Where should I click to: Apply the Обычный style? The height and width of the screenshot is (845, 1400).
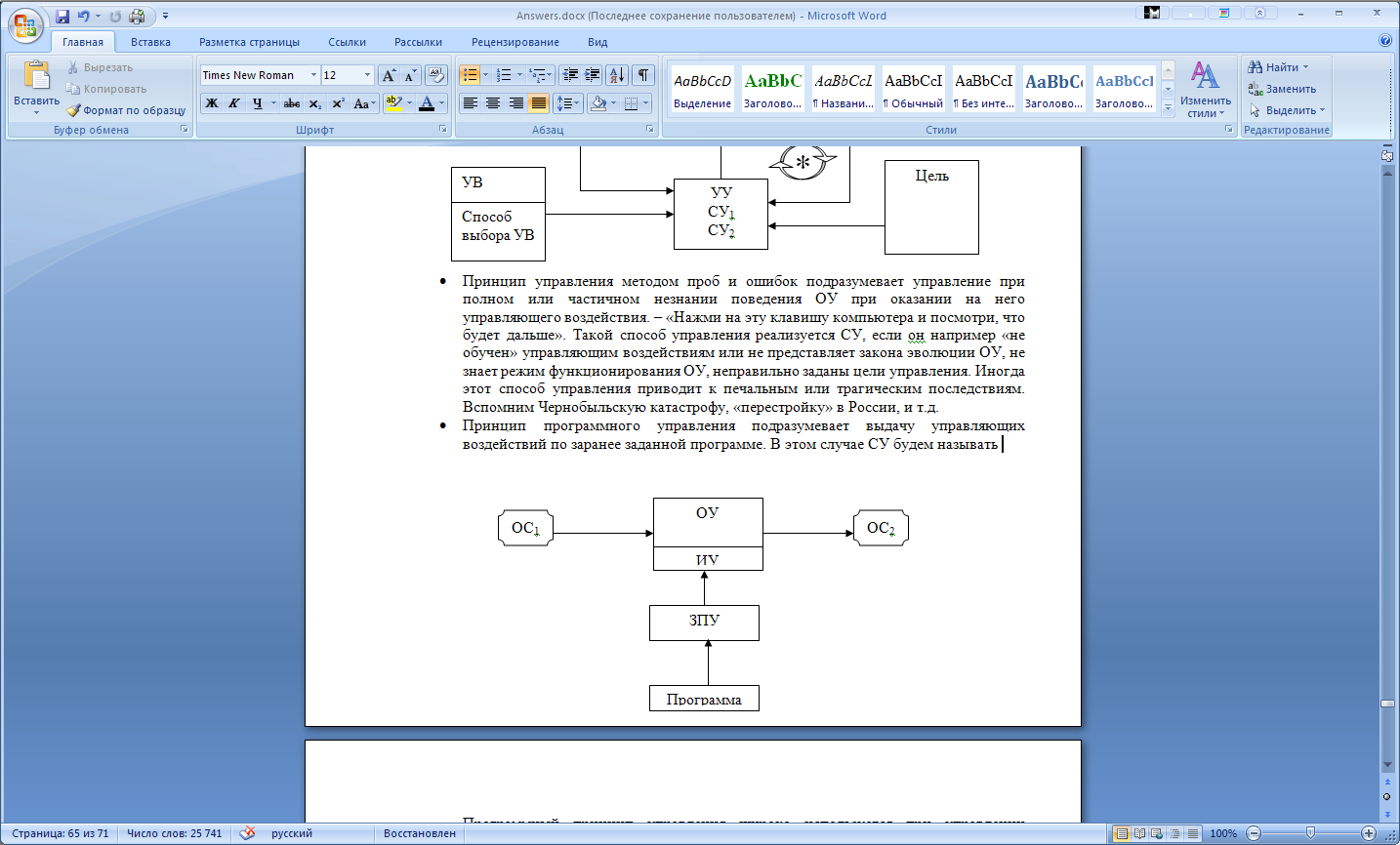[x=914, y=89]
